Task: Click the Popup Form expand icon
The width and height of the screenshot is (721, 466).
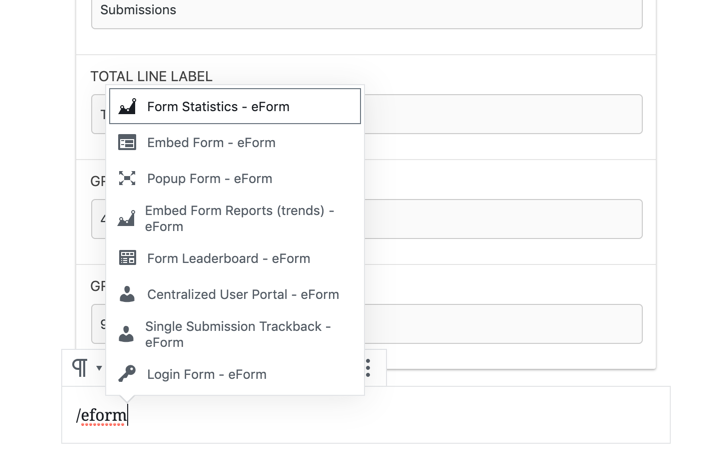Action: click(x=127, y=178)
